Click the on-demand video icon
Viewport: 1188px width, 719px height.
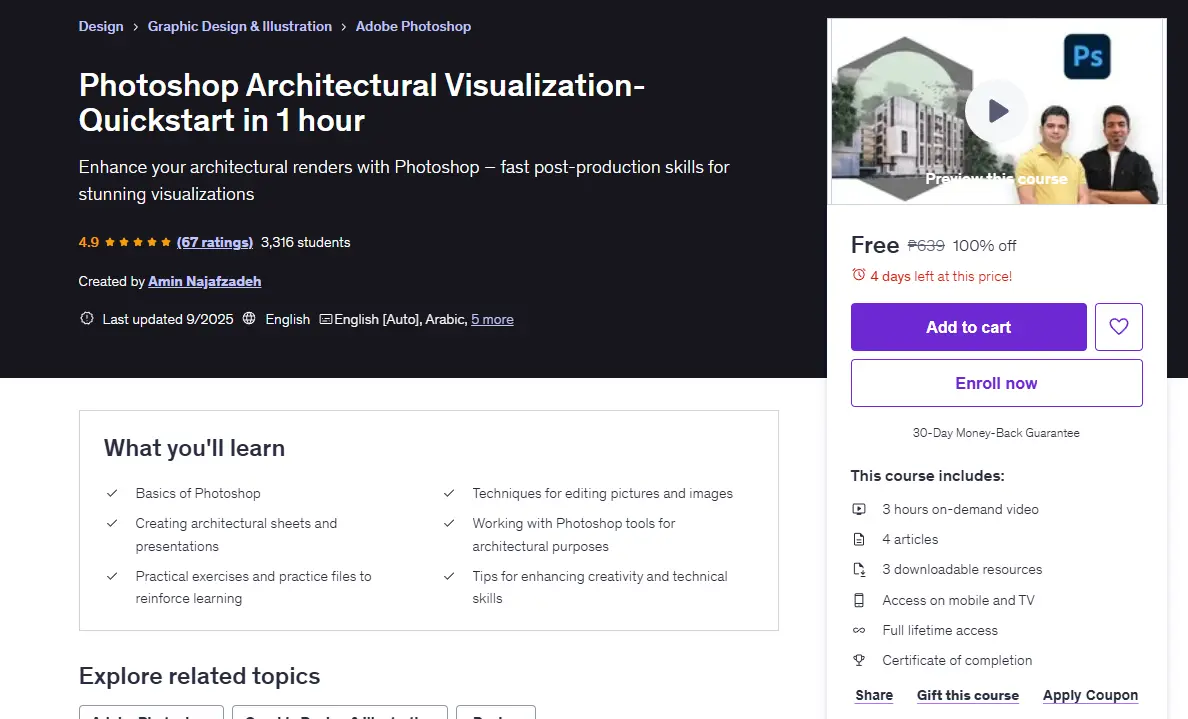(x=858, y=509)
